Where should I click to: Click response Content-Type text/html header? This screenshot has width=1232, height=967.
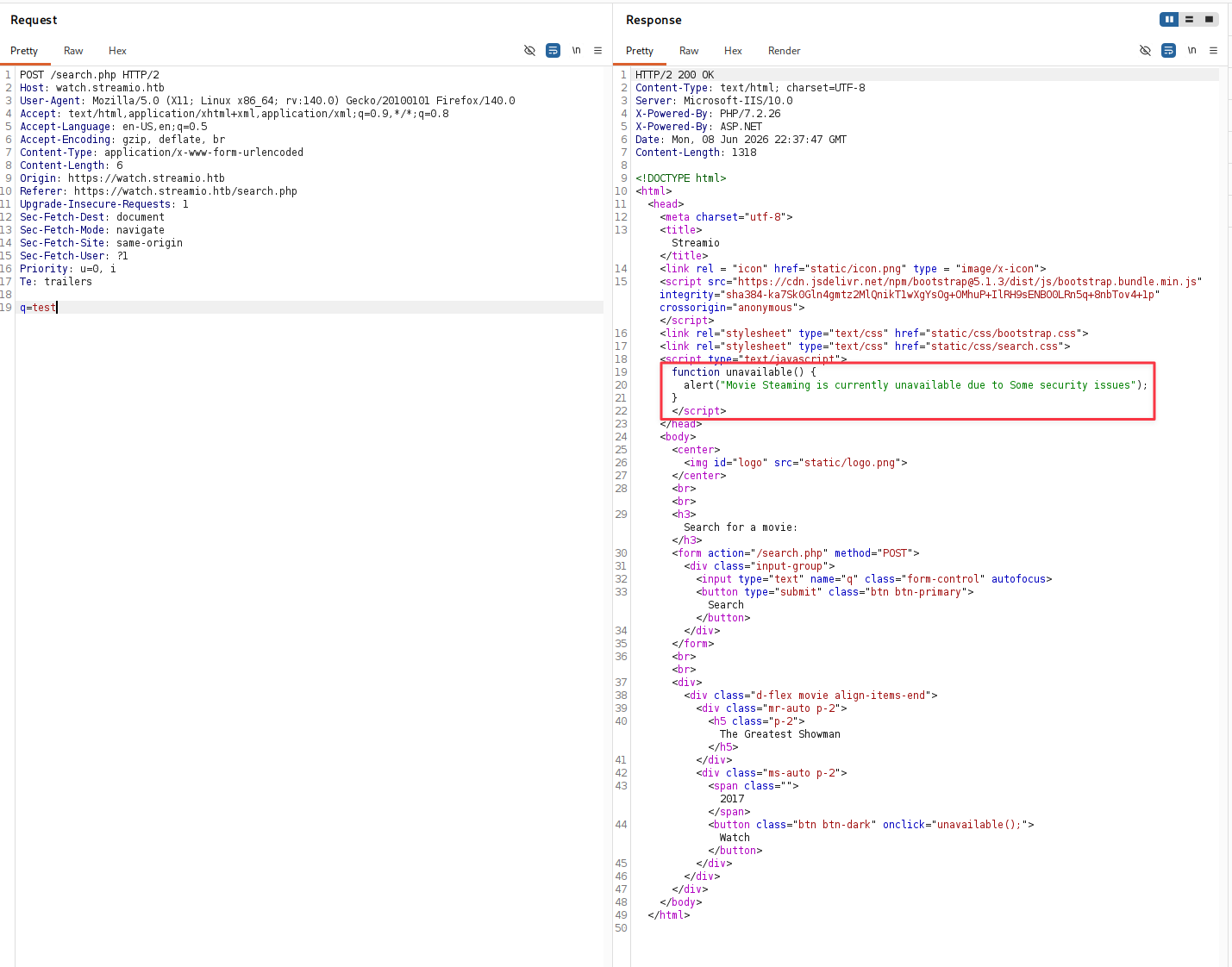click(750, 88)
